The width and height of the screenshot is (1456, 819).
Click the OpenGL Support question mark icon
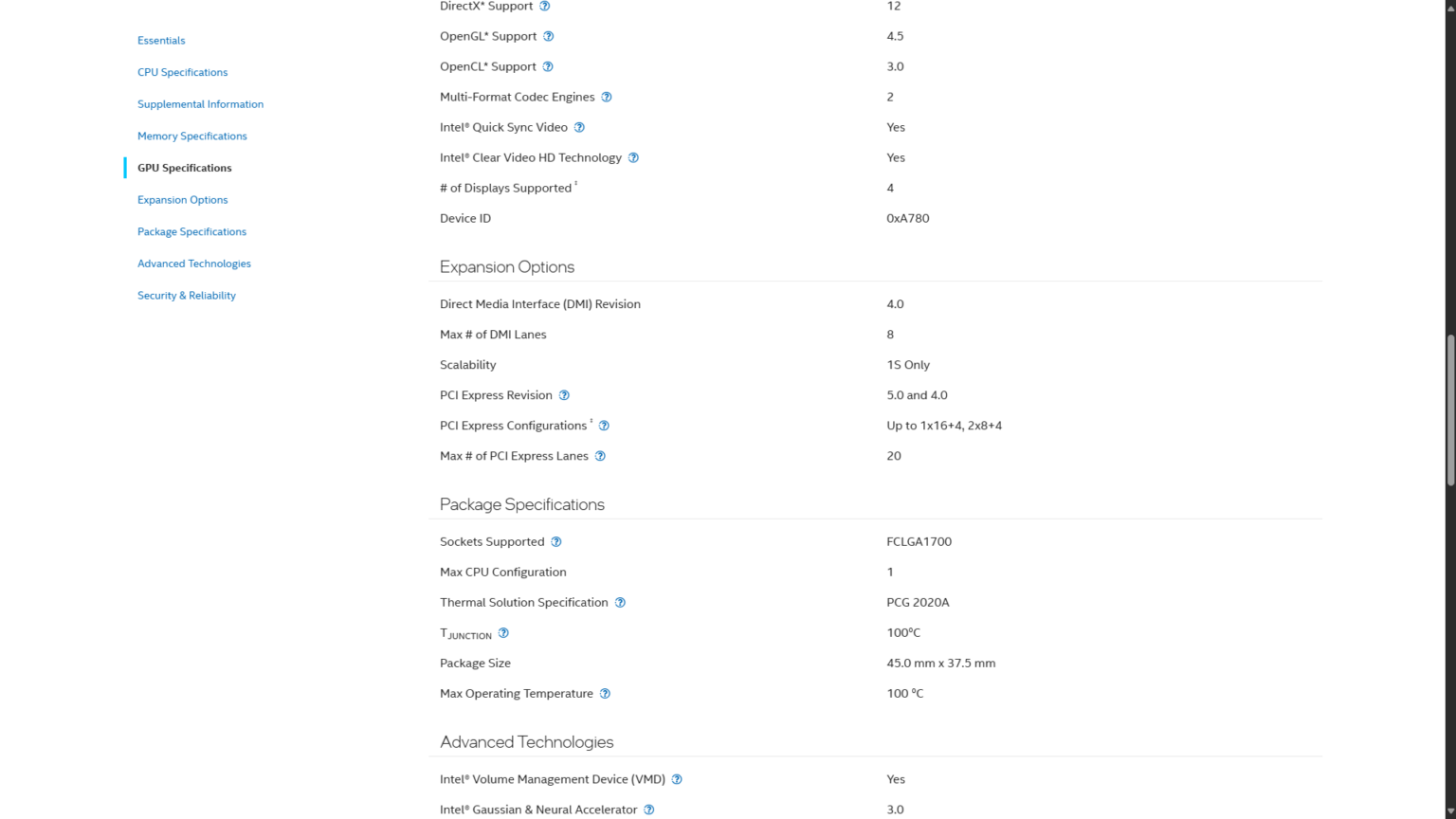pyautogui.click(x=550, y=36)
